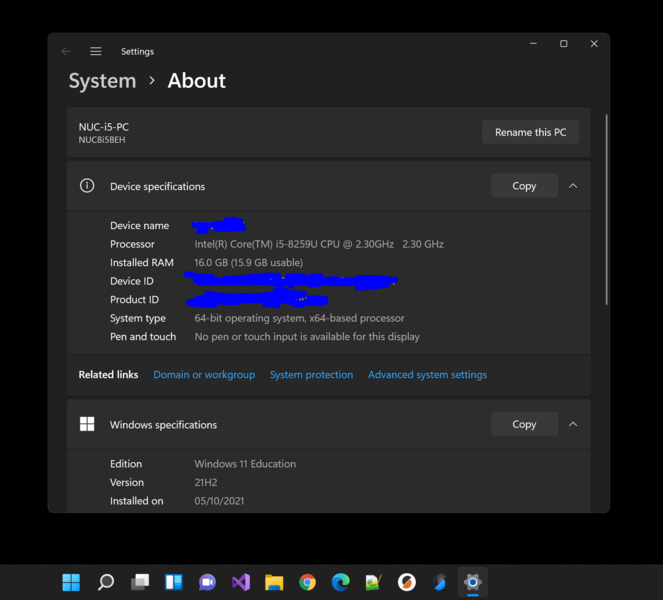Click the Processor label
Viewport: 663px width, 600px height.
[x=132, y=244]
